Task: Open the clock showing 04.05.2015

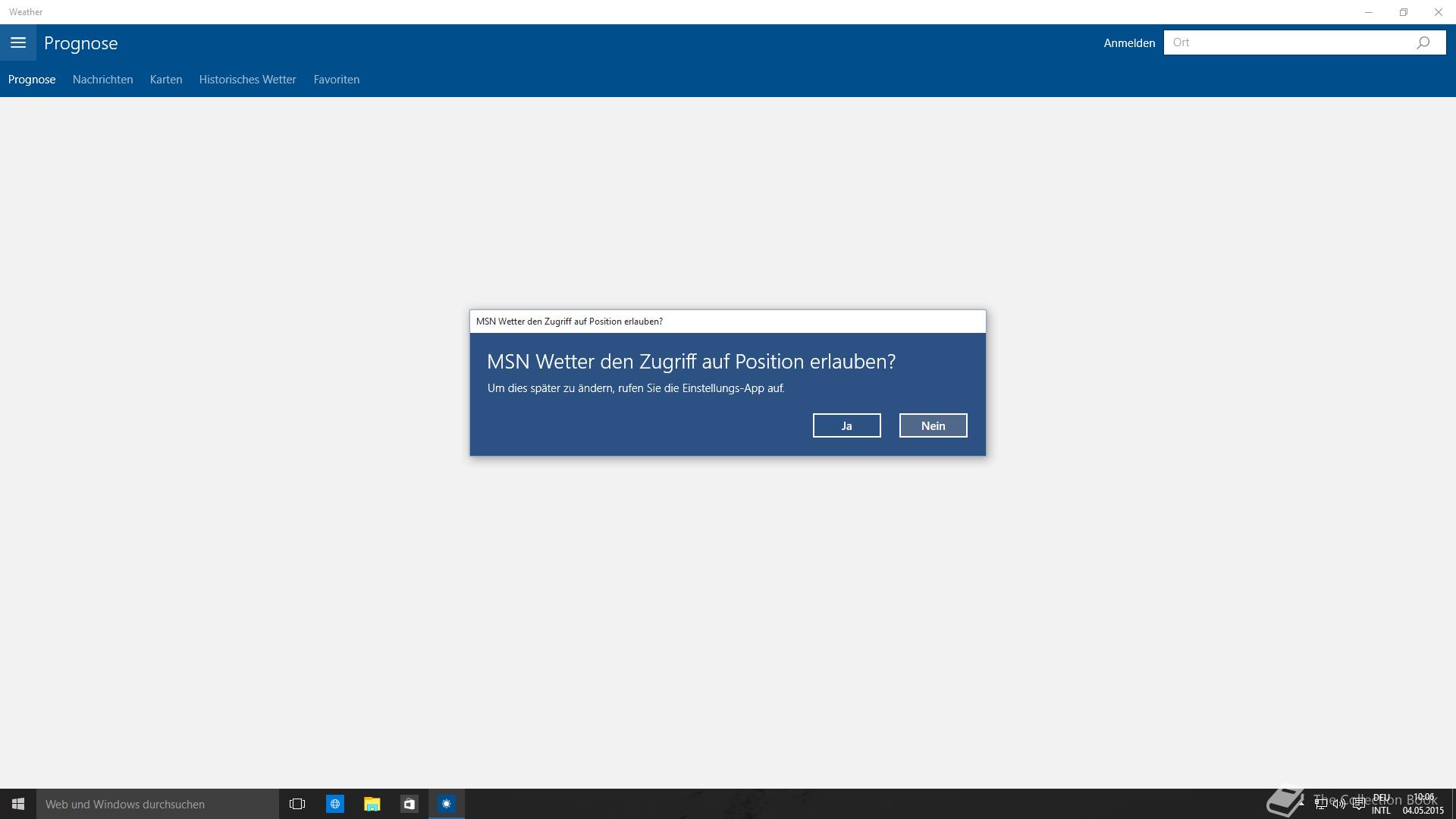Action: pyautogui.click(x=1423, y=804)
